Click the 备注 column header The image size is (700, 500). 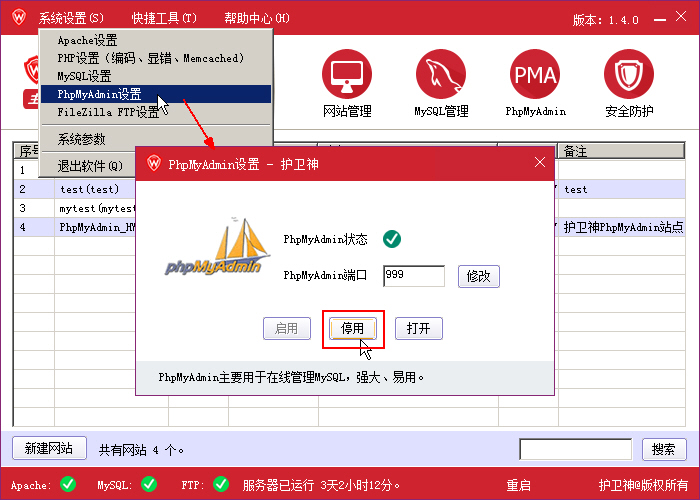[x=621, y=151]
